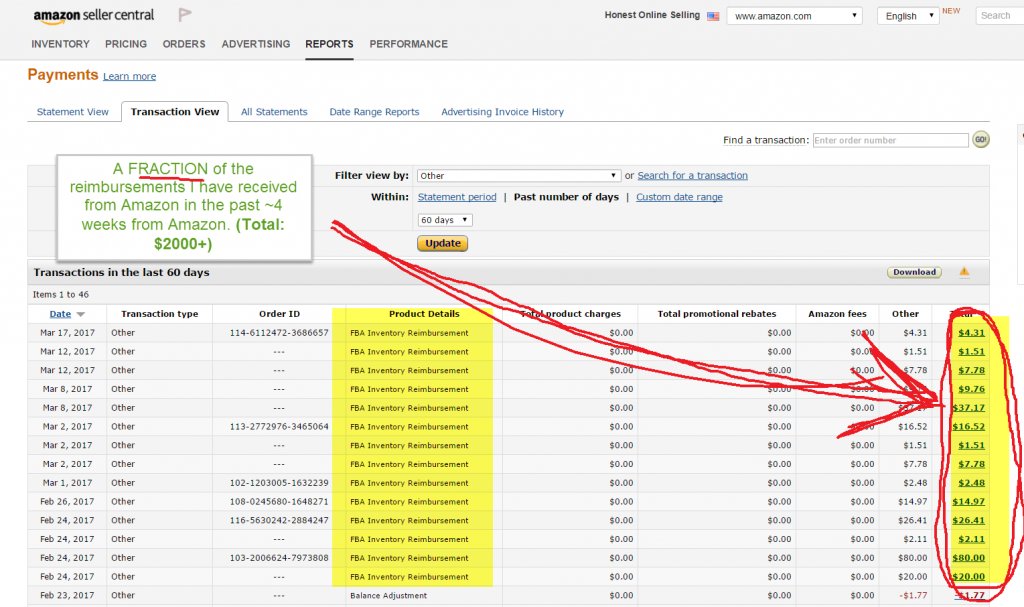Viewport: 1024px width, 607px height.
Task: Click order ID 116-5630242-2884247
Action: point(279,520)
